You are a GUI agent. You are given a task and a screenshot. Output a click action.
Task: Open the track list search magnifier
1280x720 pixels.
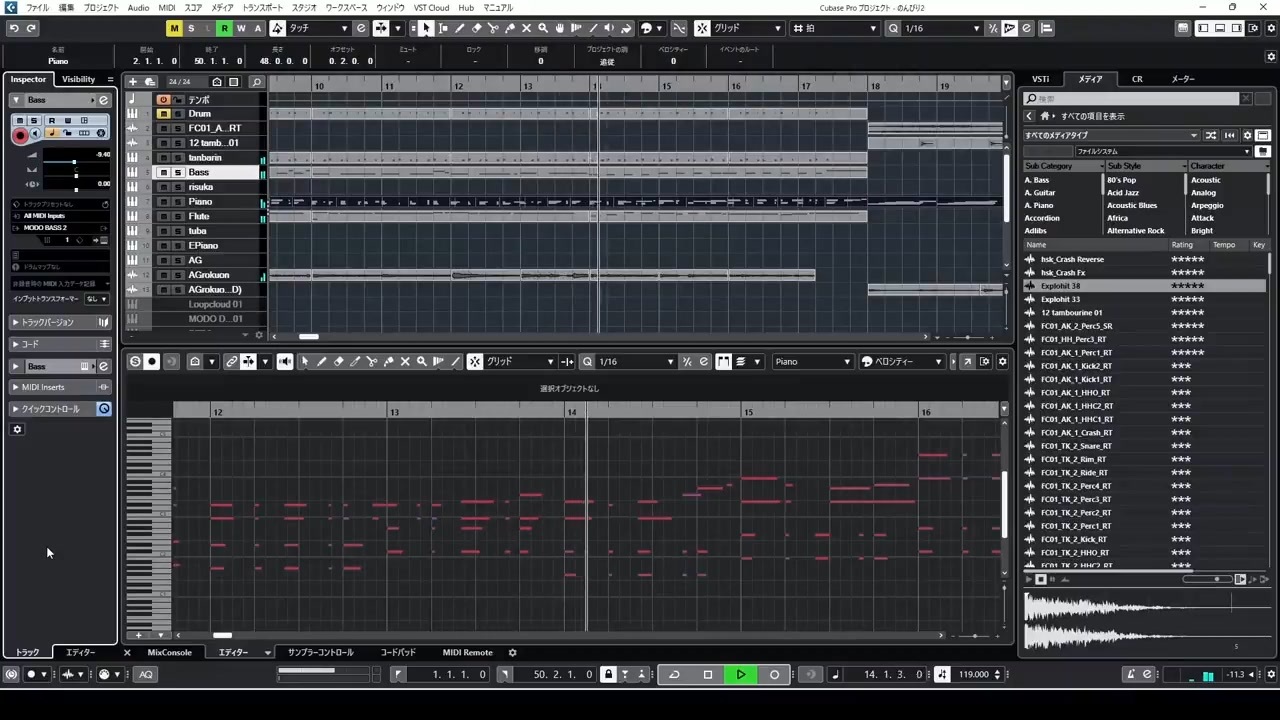[256, 82]
